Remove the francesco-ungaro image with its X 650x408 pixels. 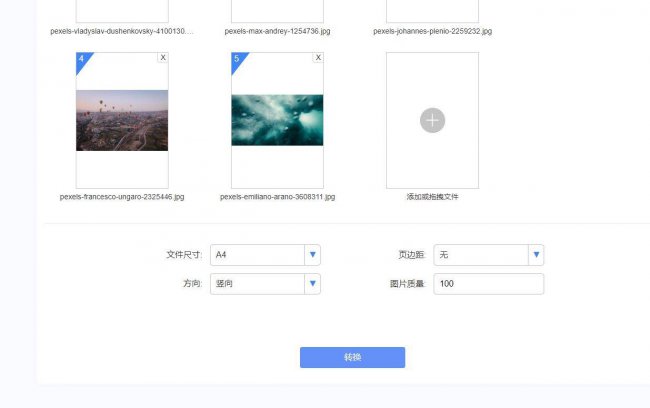(x=163, y=58)
